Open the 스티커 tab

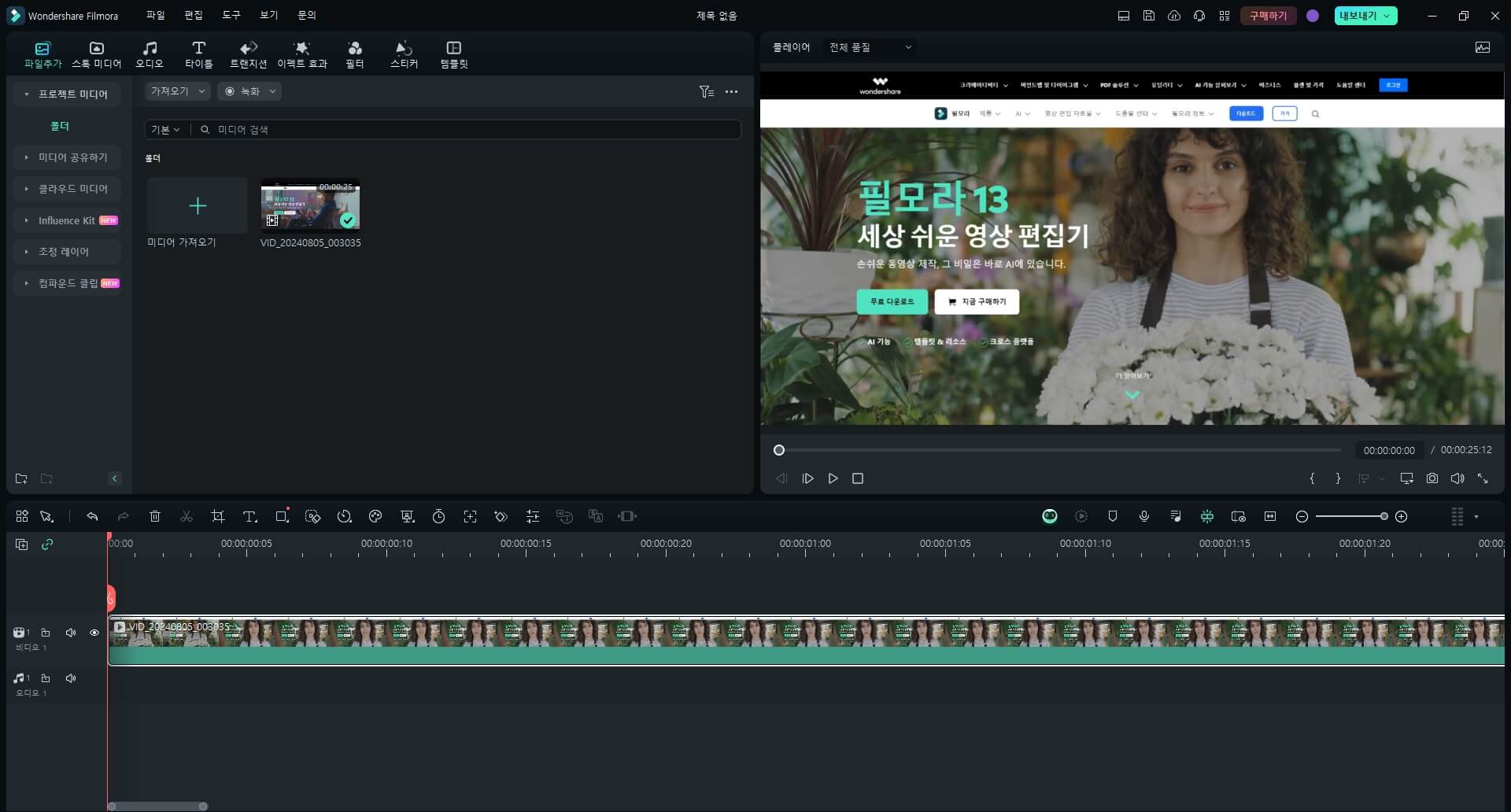point(404,54)
